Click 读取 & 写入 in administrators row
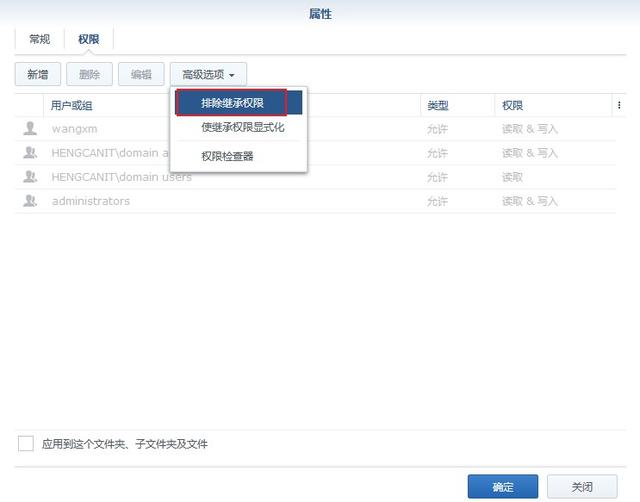Image resolution: width=640 pixels, height=502 pixels. (529, 201)
